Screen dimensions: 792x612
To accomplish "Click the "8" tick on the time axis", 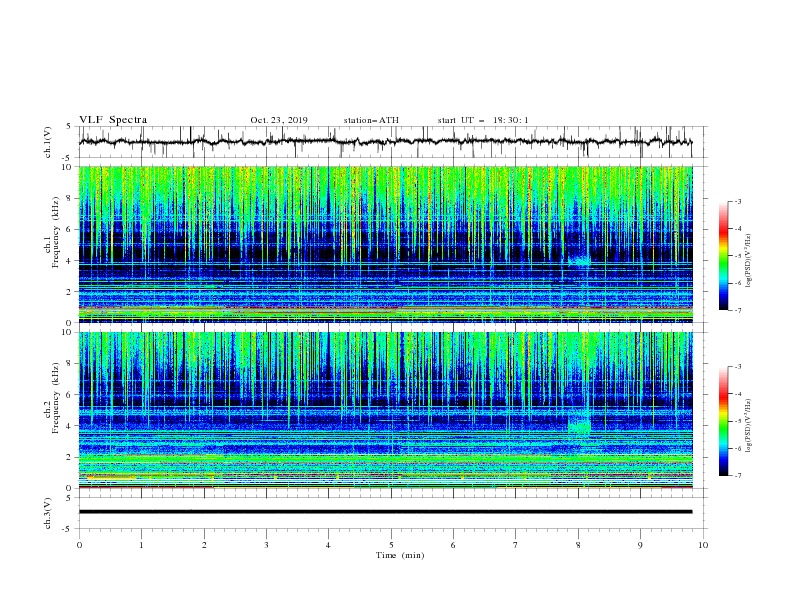I will coord(578,545).
